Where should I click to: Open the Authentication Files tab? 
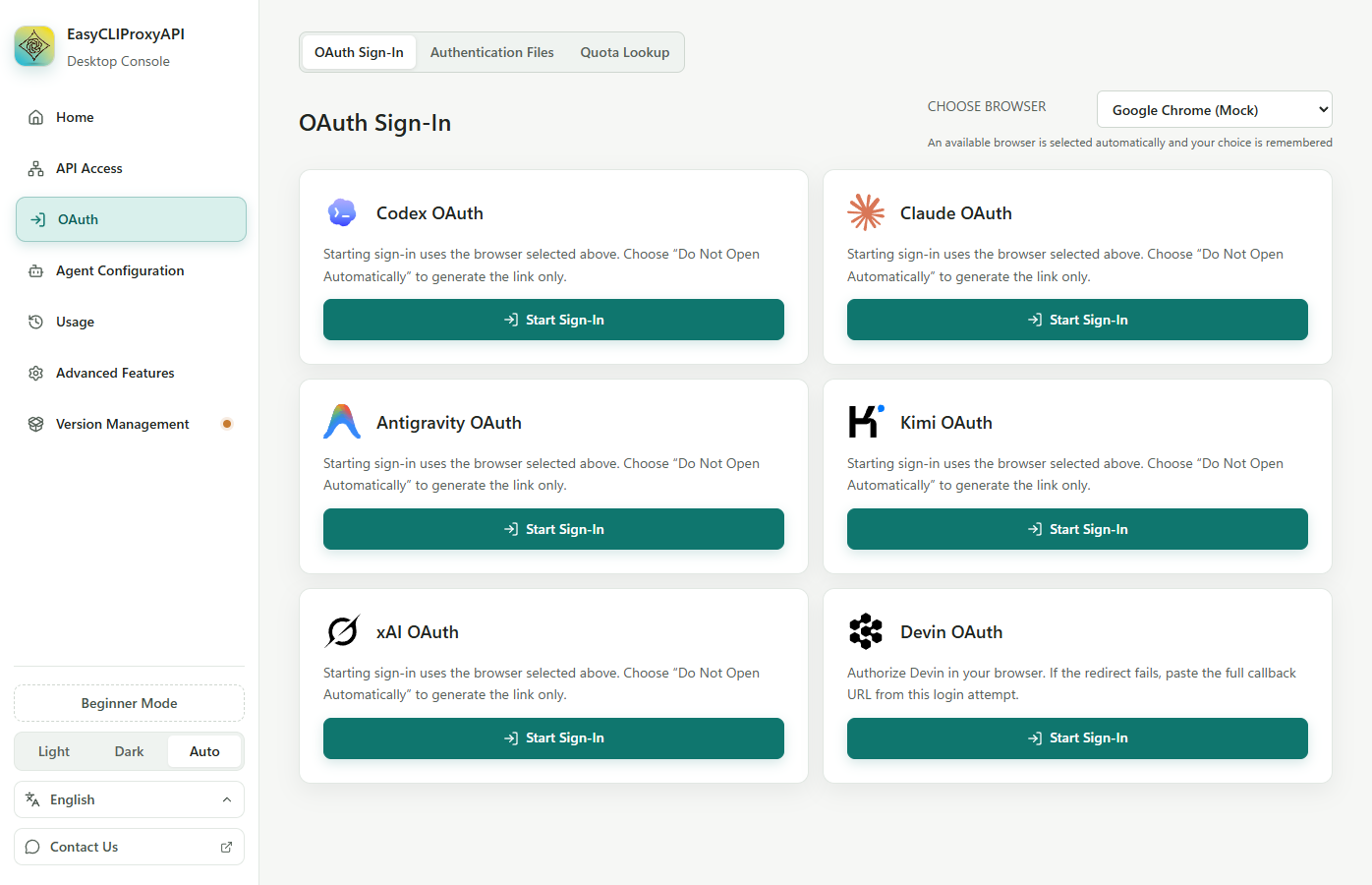(492, 52)
